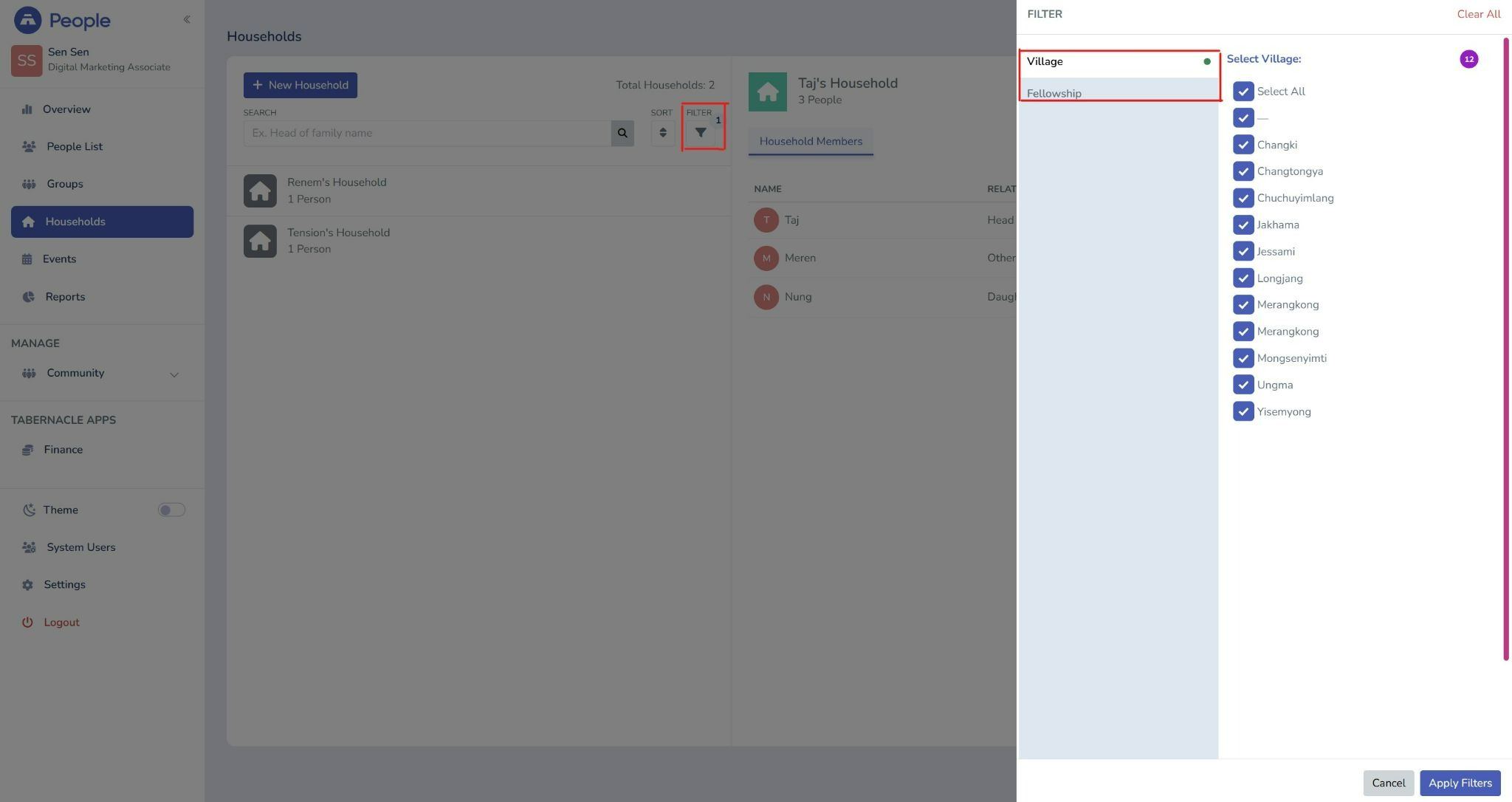Click the People app logo

[62, 20]
